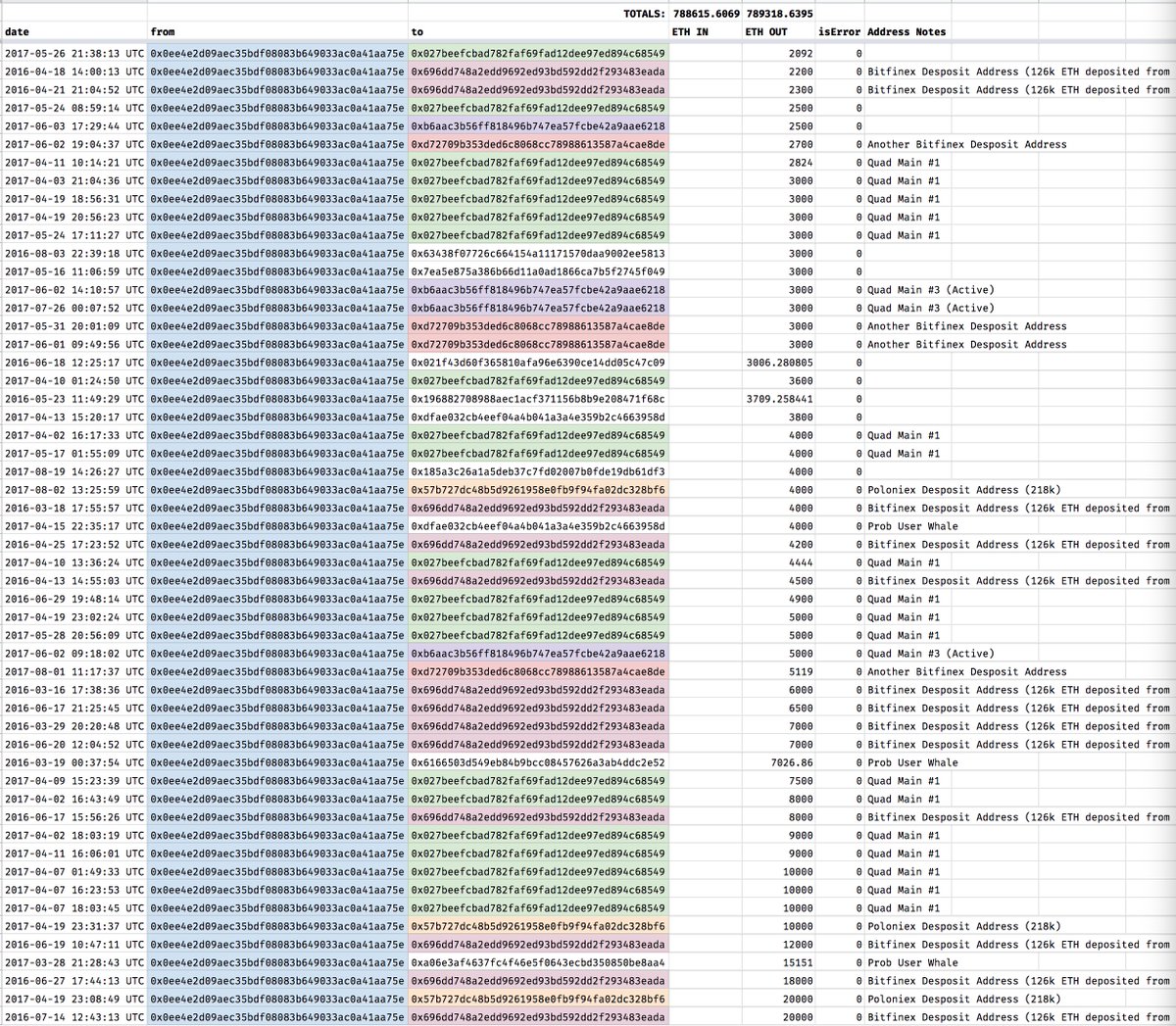Select the to-address starting 0x185a3c26a1a5
The width and height of the screenshot is (1176, 1026).
pos(538,472)
